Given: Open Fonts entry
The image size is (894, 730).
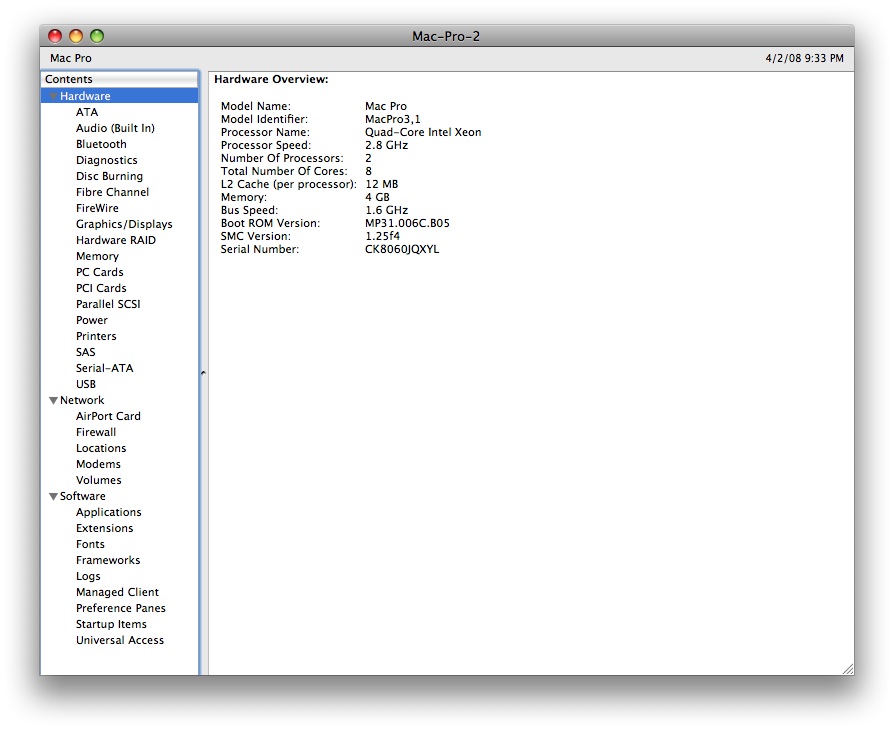Looking at the screenshot, I should (x=90, y=544).
